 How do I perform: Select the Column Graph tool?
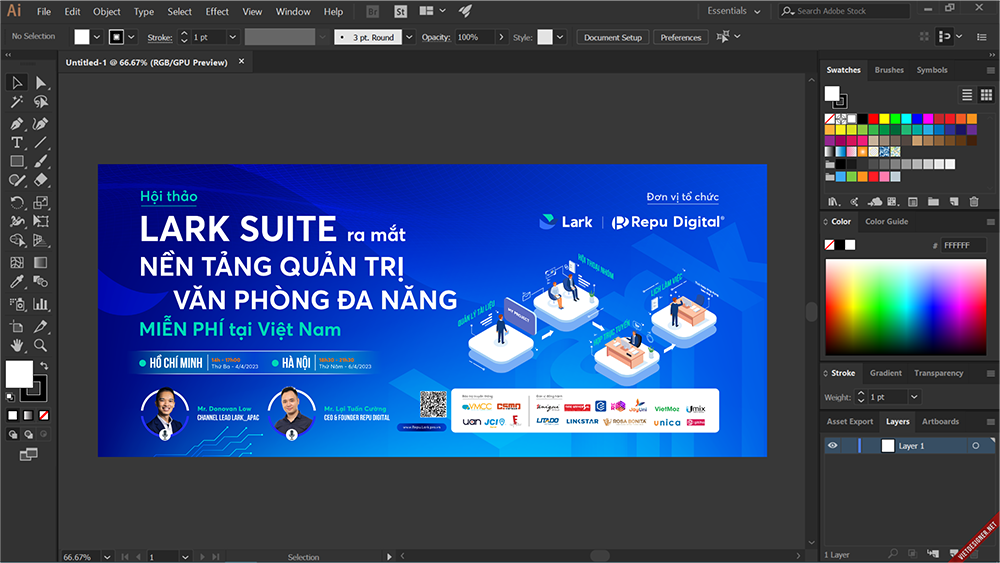pyautogui.click(x=41, y=303)
